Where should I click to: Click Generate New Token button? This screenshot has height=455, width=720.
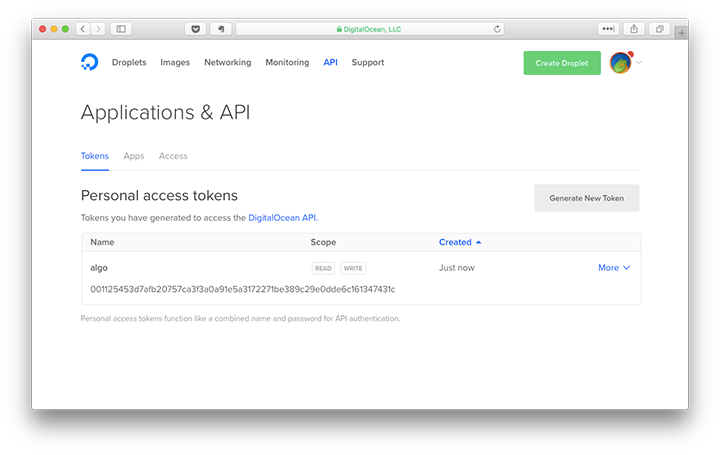586,198
